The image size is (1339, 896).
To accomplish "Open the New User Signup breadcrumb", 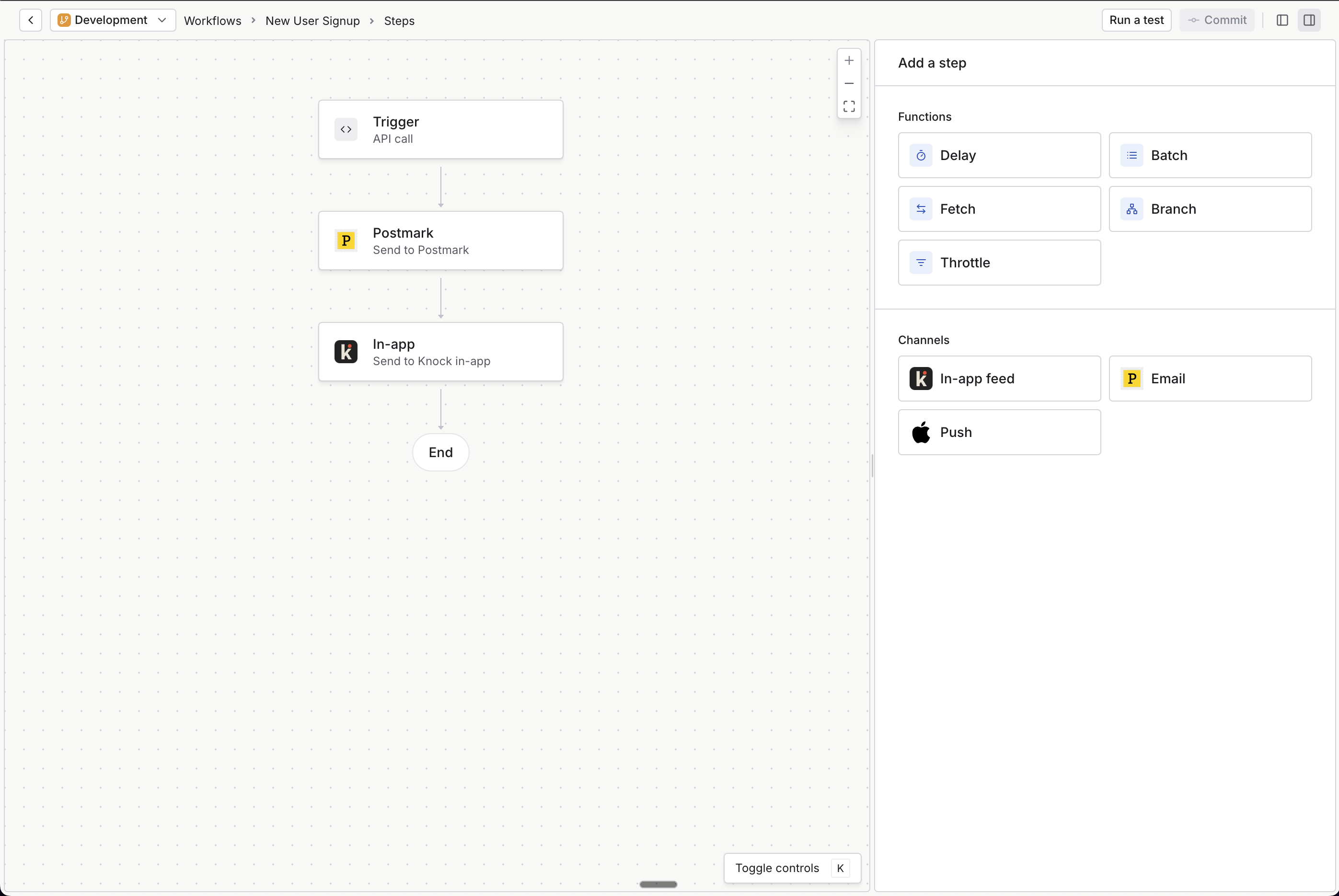I will [312, 21].
